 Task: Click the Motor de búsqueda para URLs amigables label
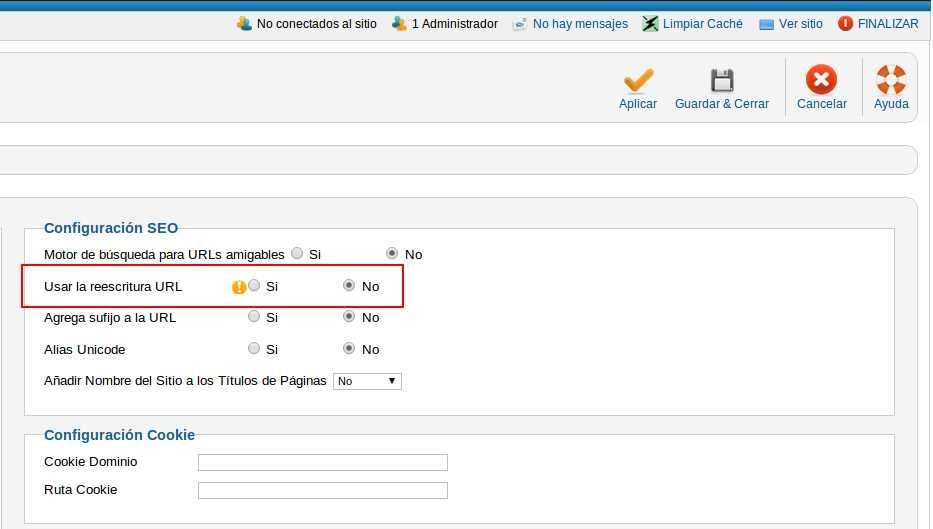coord(164,255)
